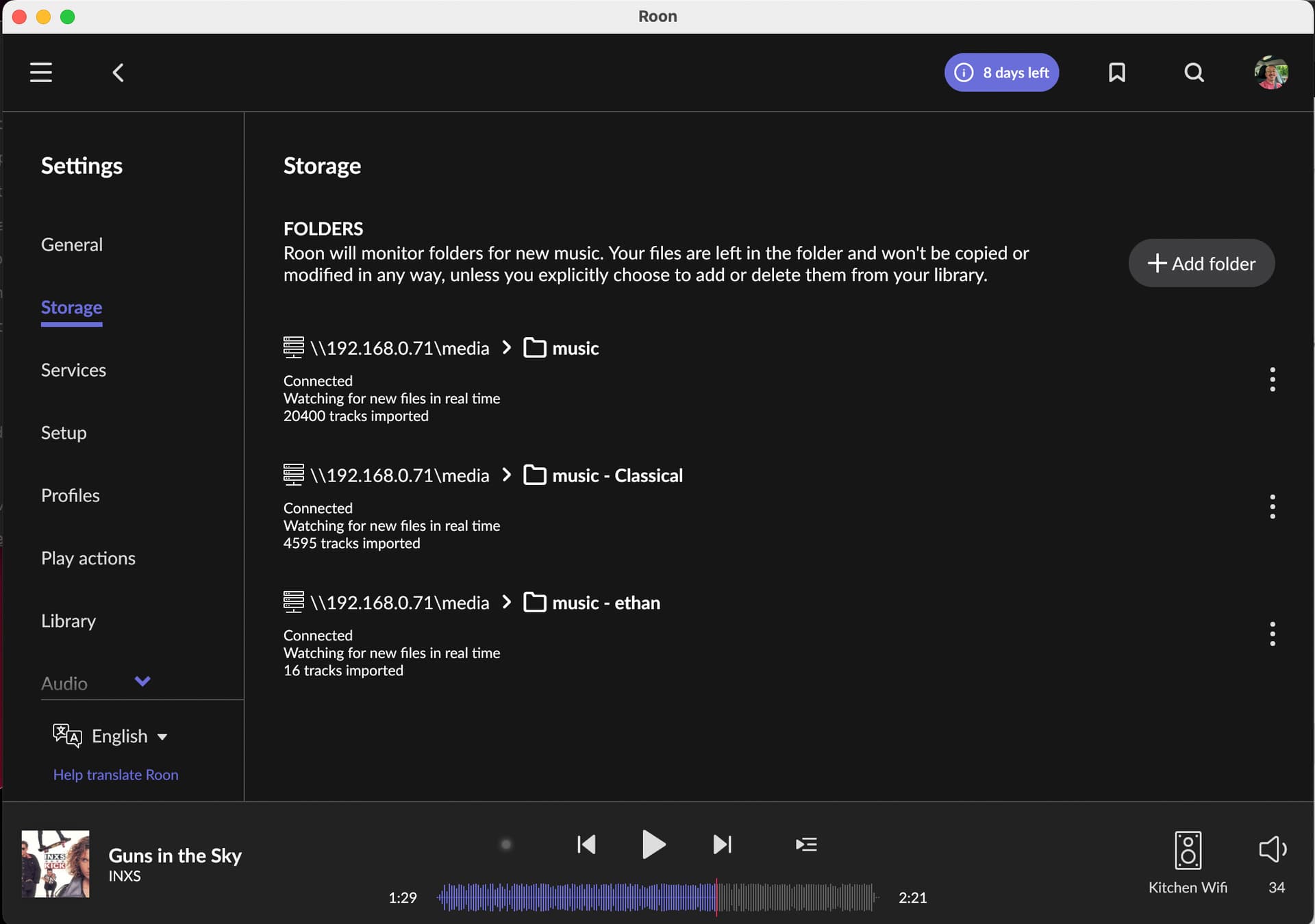Click the path chevron before music - ethan

(x=507, y=602)
